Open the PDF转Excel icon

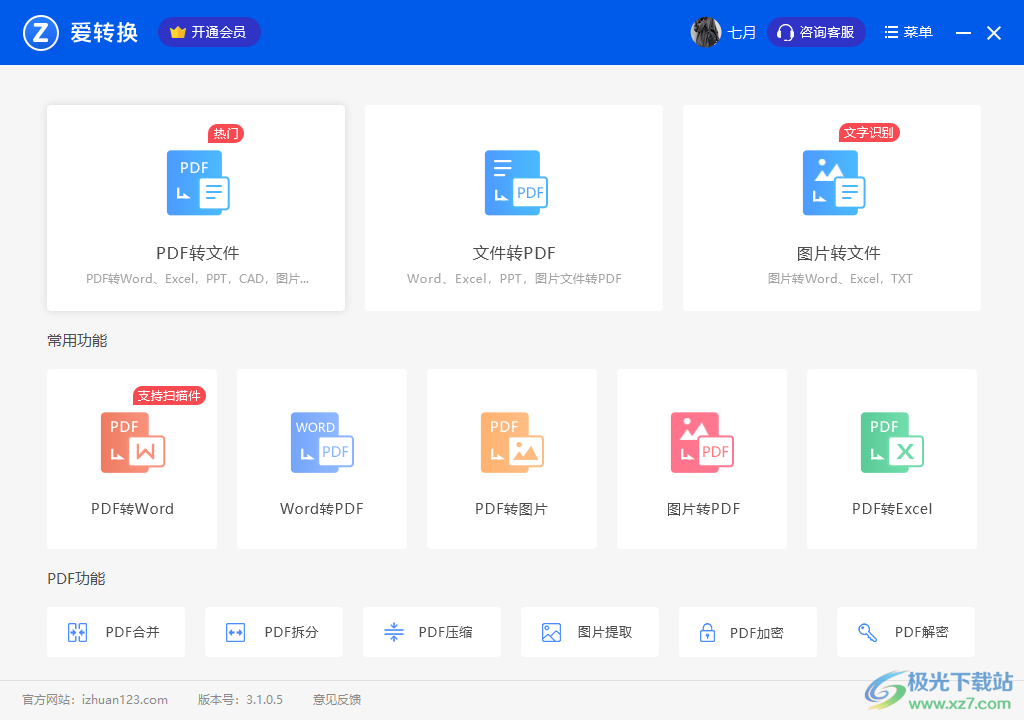coord(892,443)
